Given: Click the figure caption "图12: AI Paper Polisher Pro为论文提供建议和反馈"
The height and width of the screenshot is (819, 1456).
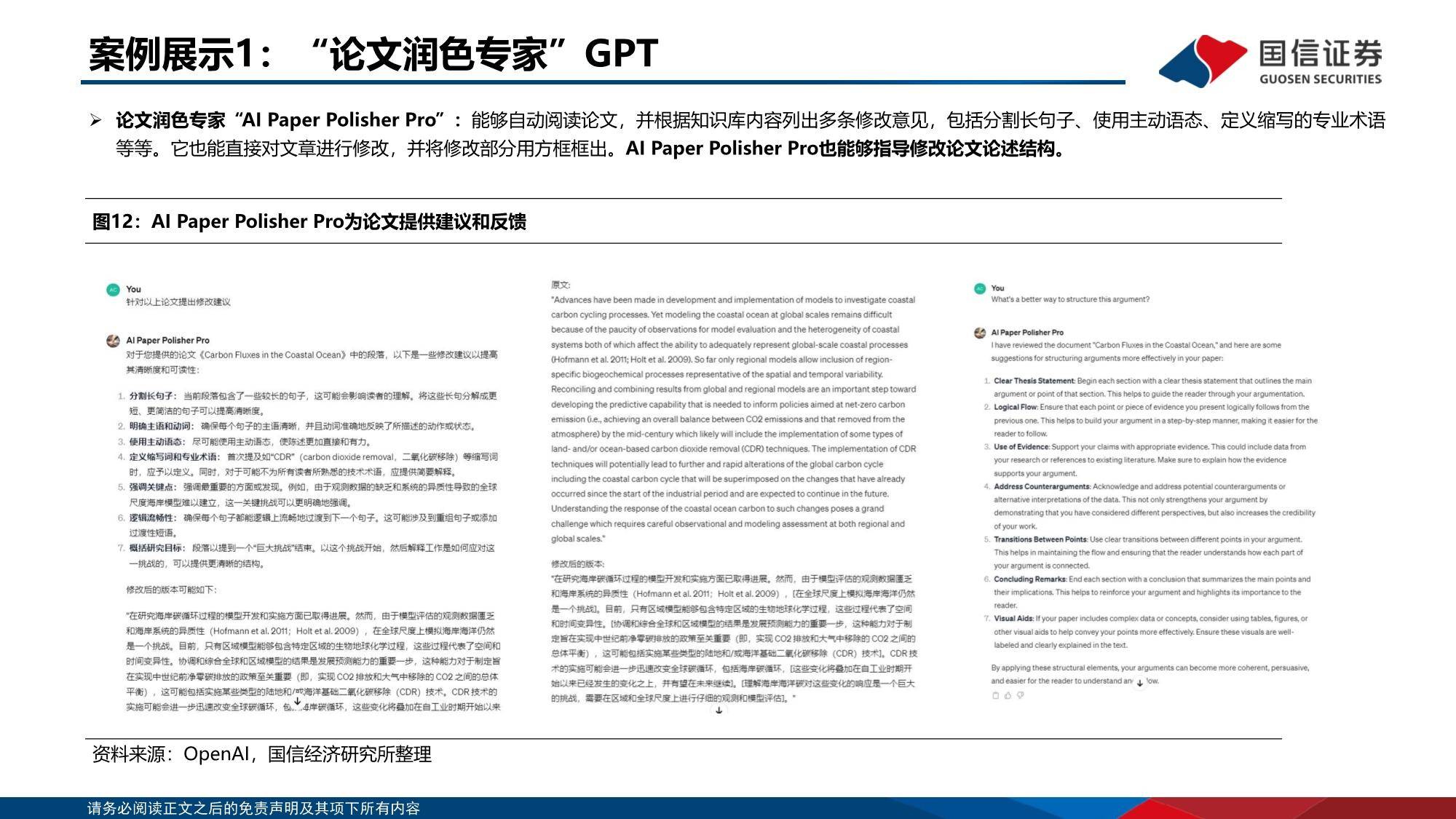Looking at the screenshot, I should (309, 221).
